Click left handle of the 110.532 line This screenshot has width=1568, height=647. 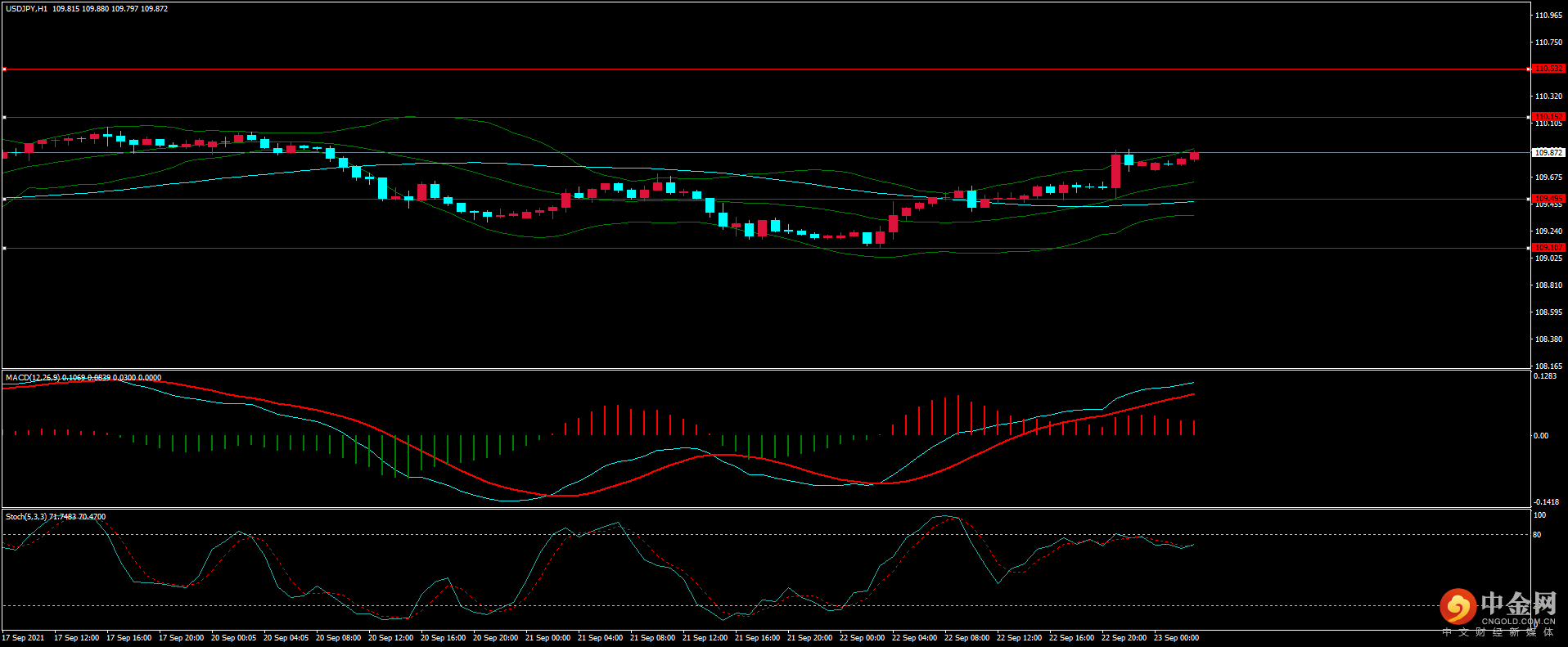(4, 70)
